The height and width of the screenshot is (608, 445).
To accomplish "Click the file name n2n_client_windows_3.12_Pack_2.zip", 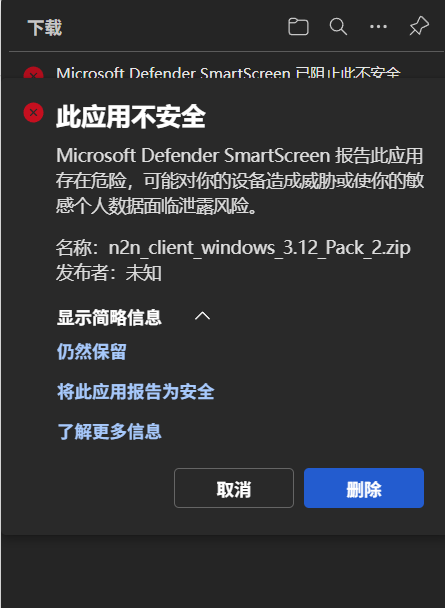I will tap(259, 247).
